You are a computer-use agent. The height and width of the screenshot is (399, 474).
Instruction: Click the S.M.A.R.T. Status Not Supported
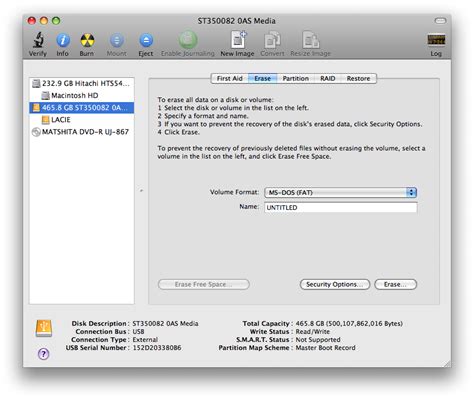[x=318, y=340]
